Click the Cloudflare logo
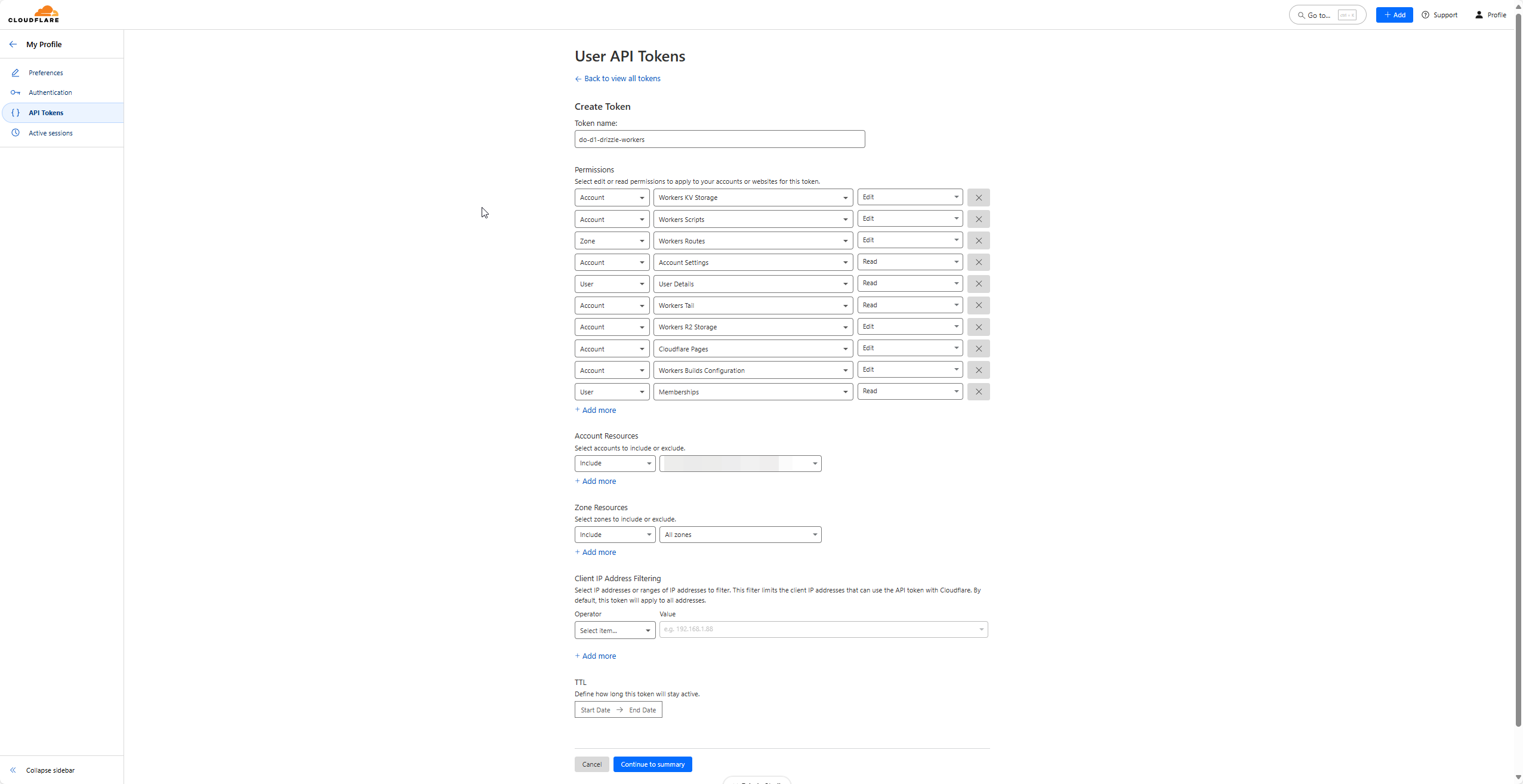Viewport: 1523px width, 784px height. tap(33, 13)
